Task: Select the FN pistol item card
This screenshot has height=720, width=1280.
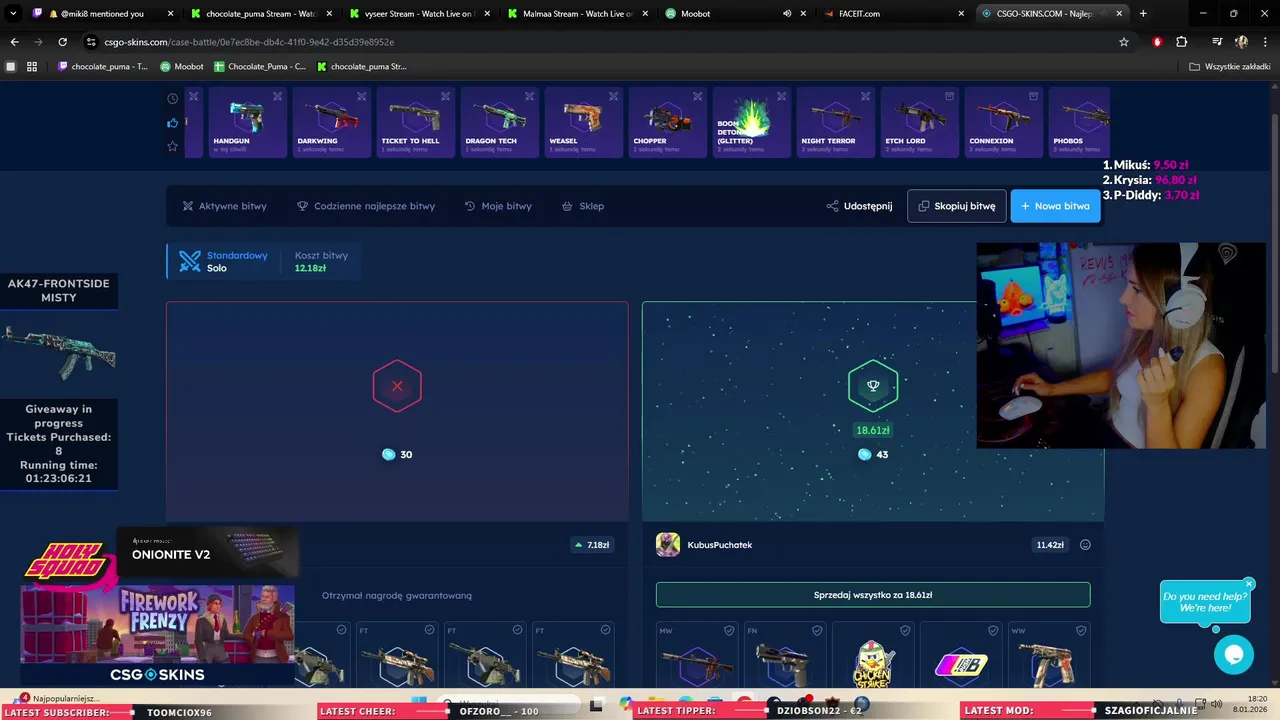Action: (785, 653)
